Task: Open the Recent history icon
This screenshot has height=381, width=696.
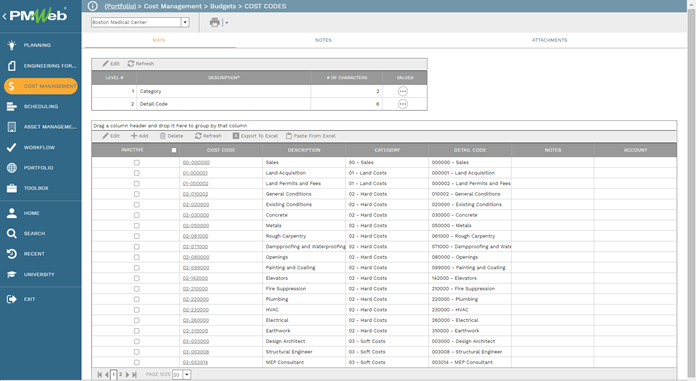Action: coord(12,254)
